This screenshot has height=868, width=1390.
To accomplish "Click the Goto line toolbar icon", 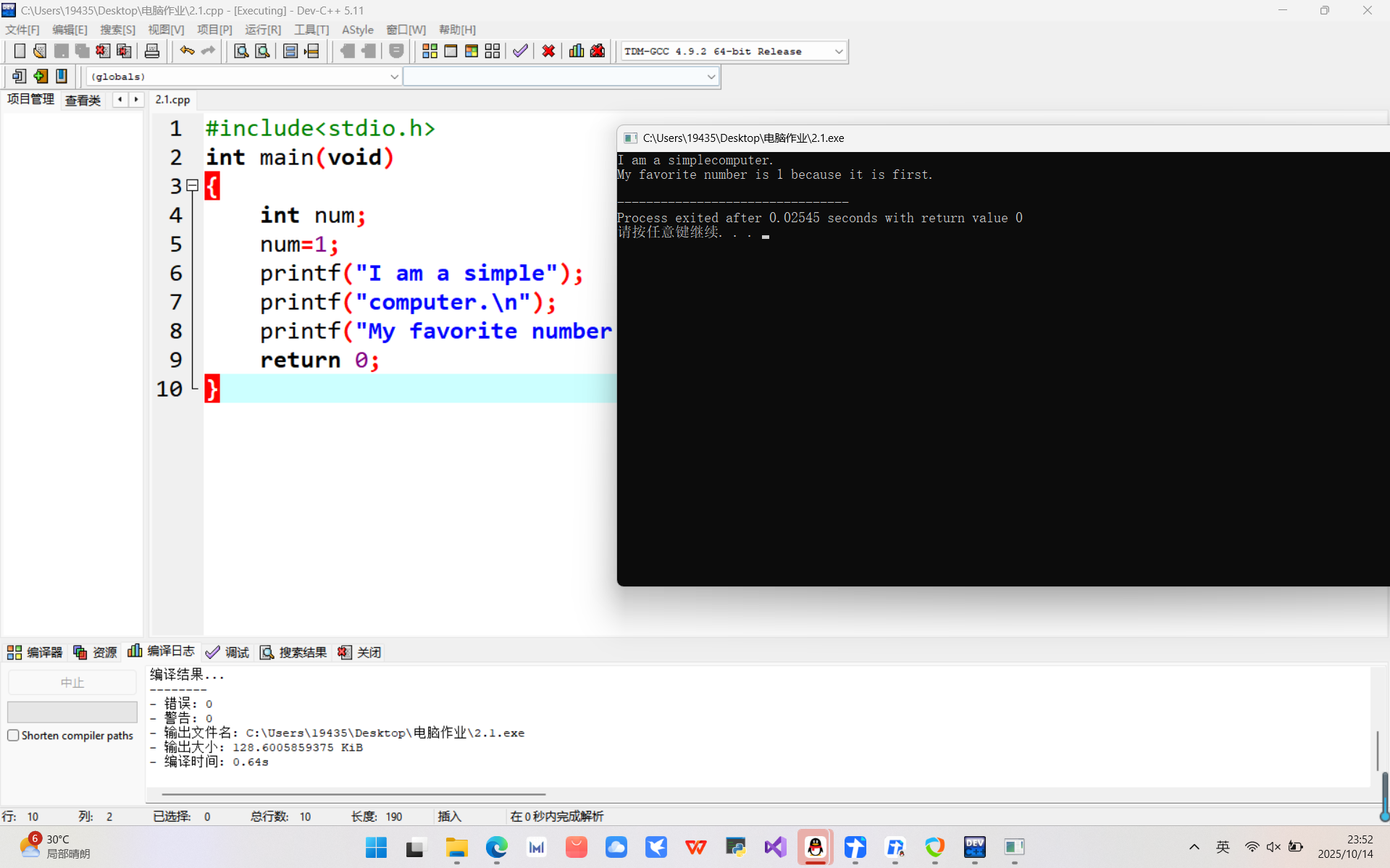I will pyautogui.click(x=311, y=51).
